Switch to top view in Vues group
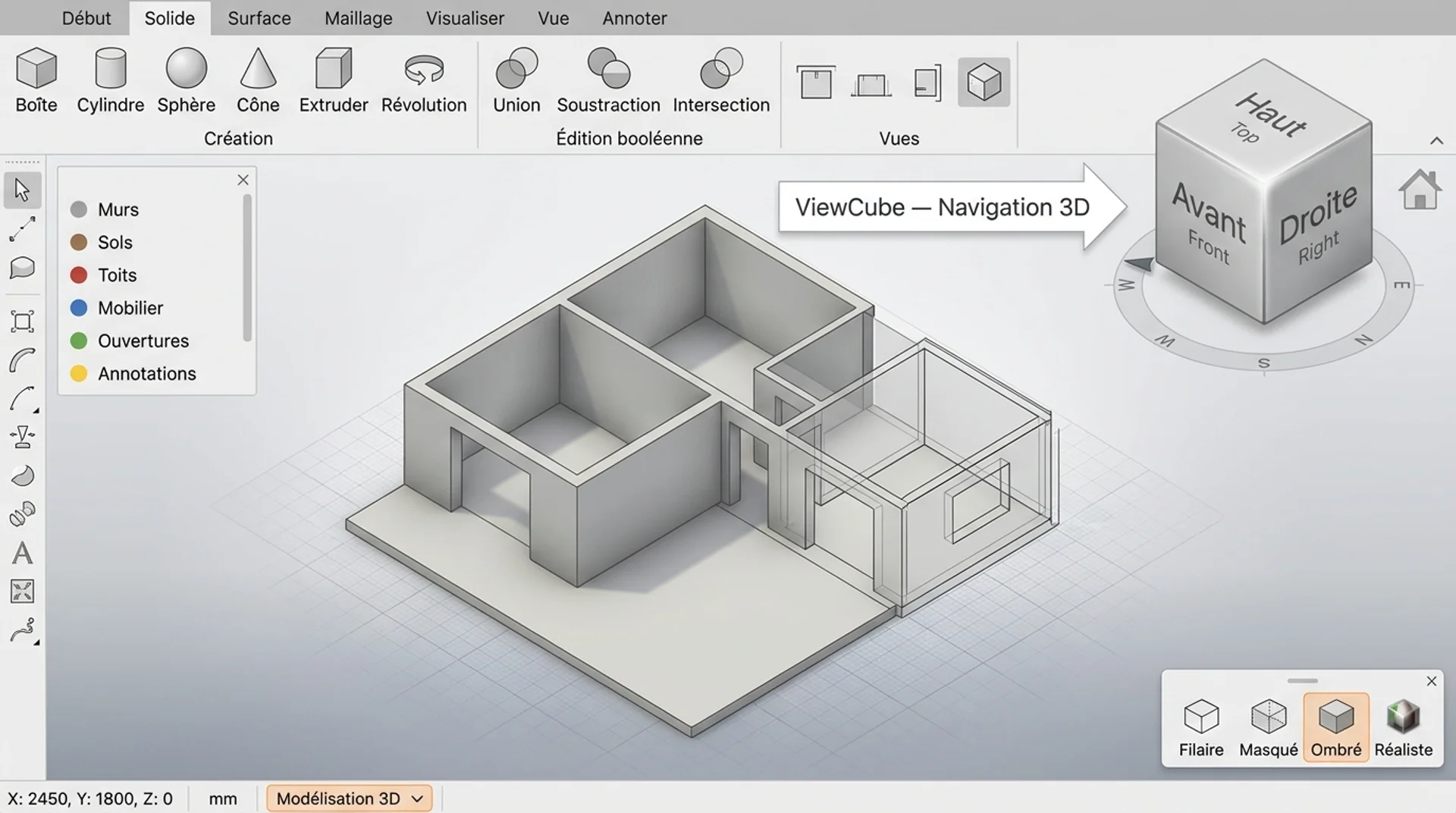Viewport: 1456px width, 813px height. (816, 82)
